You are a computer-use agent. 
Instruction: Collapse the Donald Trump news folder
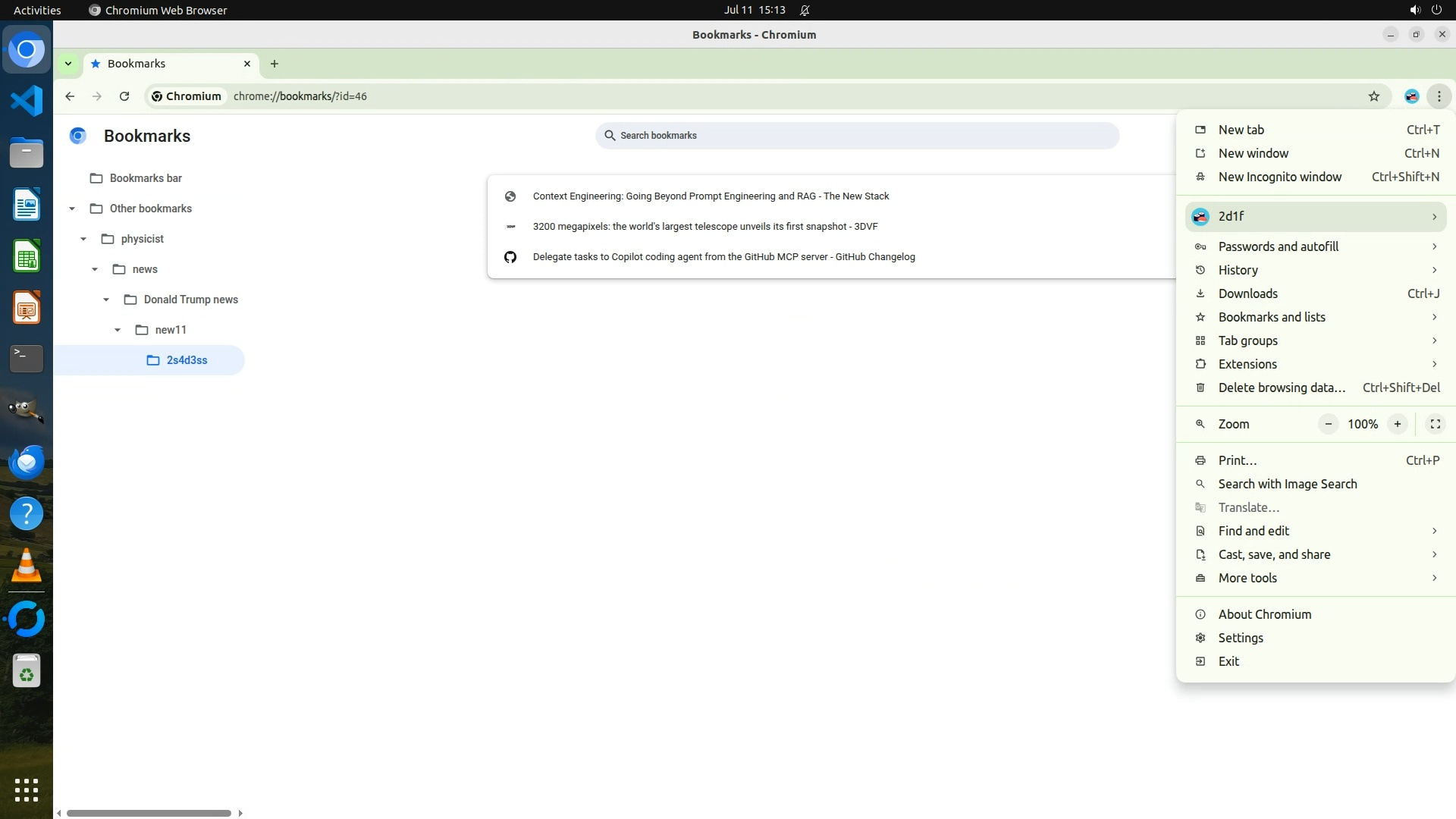(x=106, y=300)
